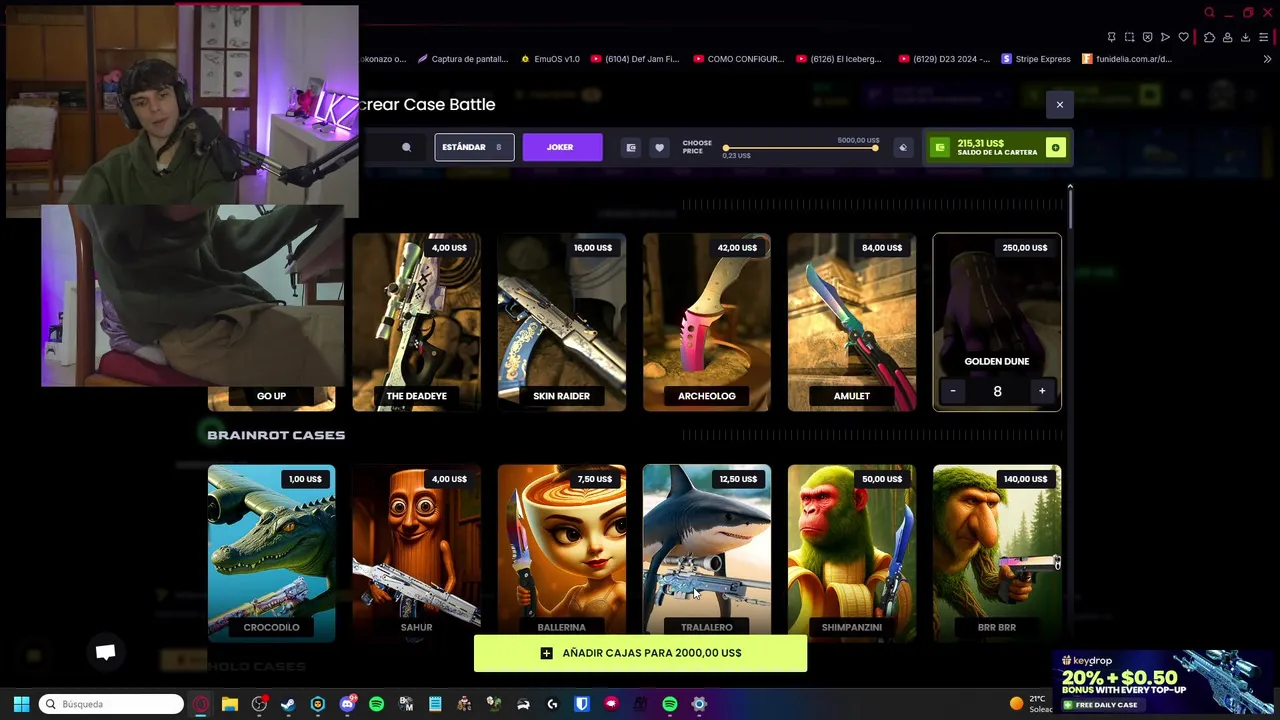Open the browser downloads icon

[x=1245, y=37]
